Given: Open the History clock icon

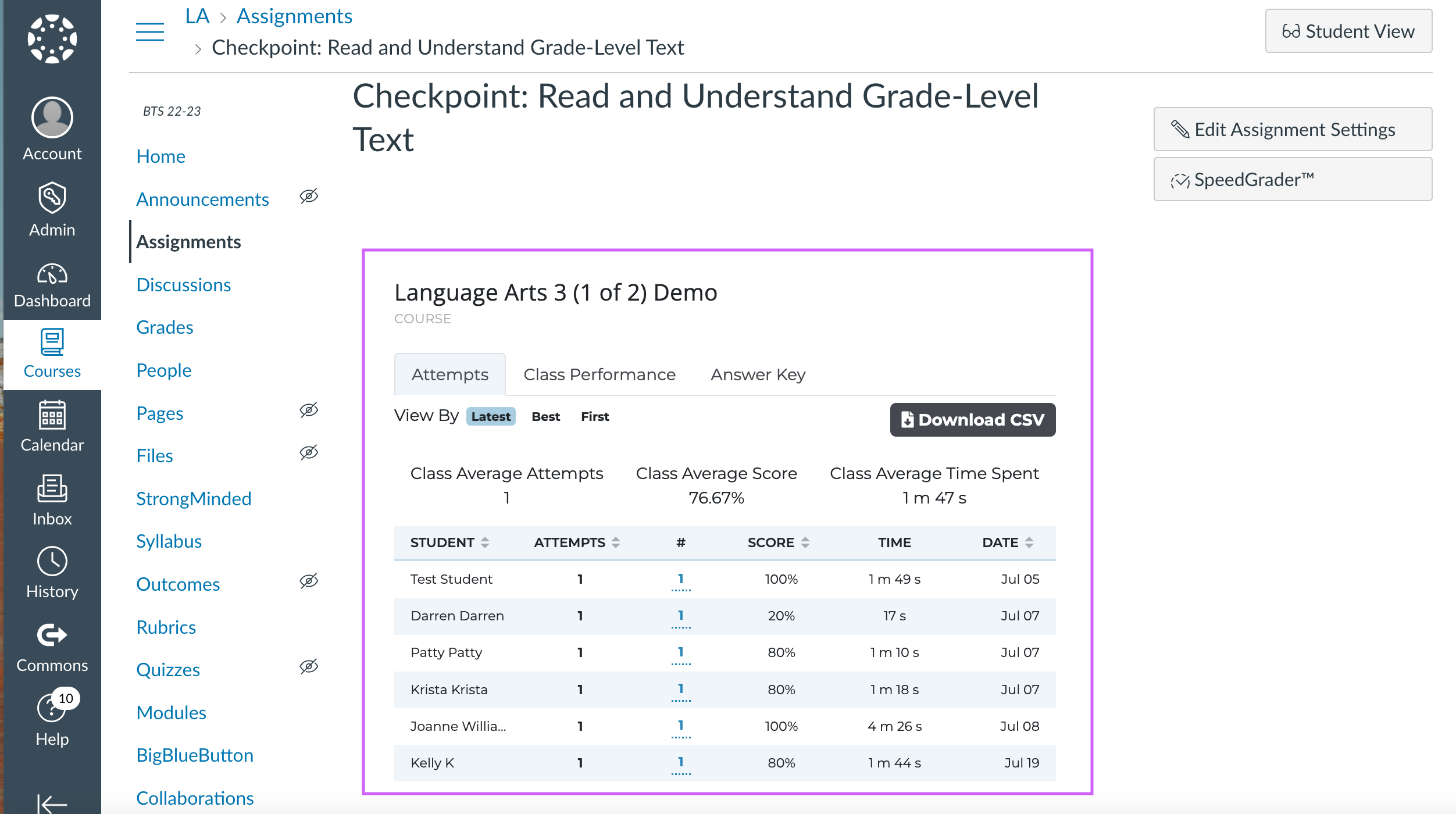Looking at the screenshot, I should tap(52, 562).
